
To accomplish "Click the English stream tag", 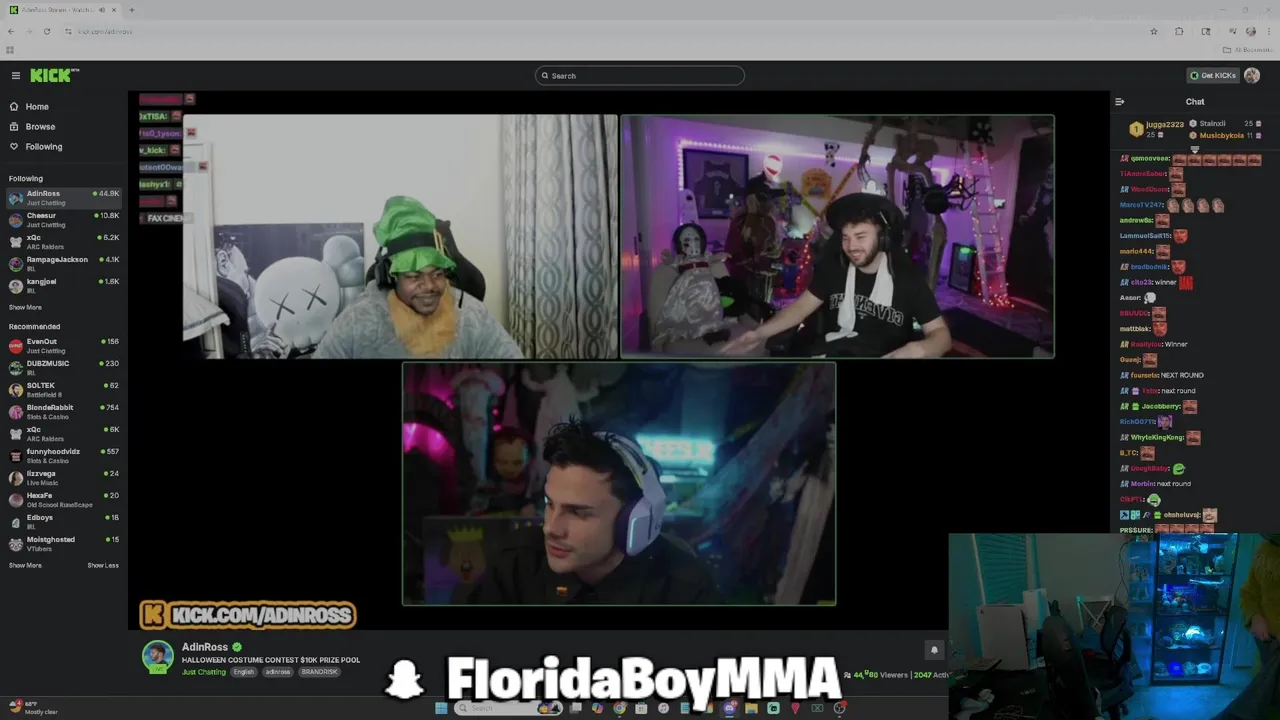I will click(x=244, y=672).
